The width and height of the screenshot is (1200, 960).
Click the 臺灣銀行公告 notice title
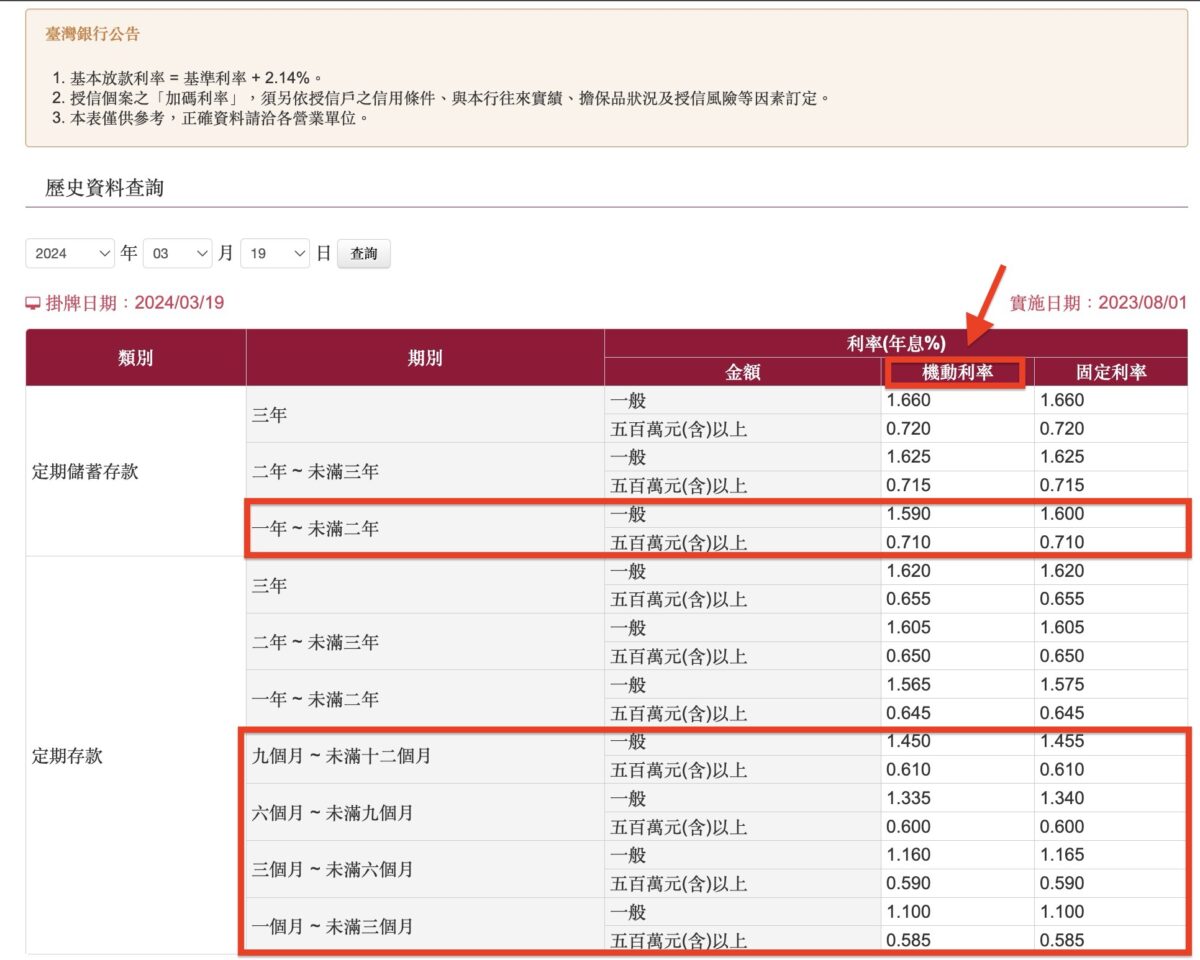(93, 34)
